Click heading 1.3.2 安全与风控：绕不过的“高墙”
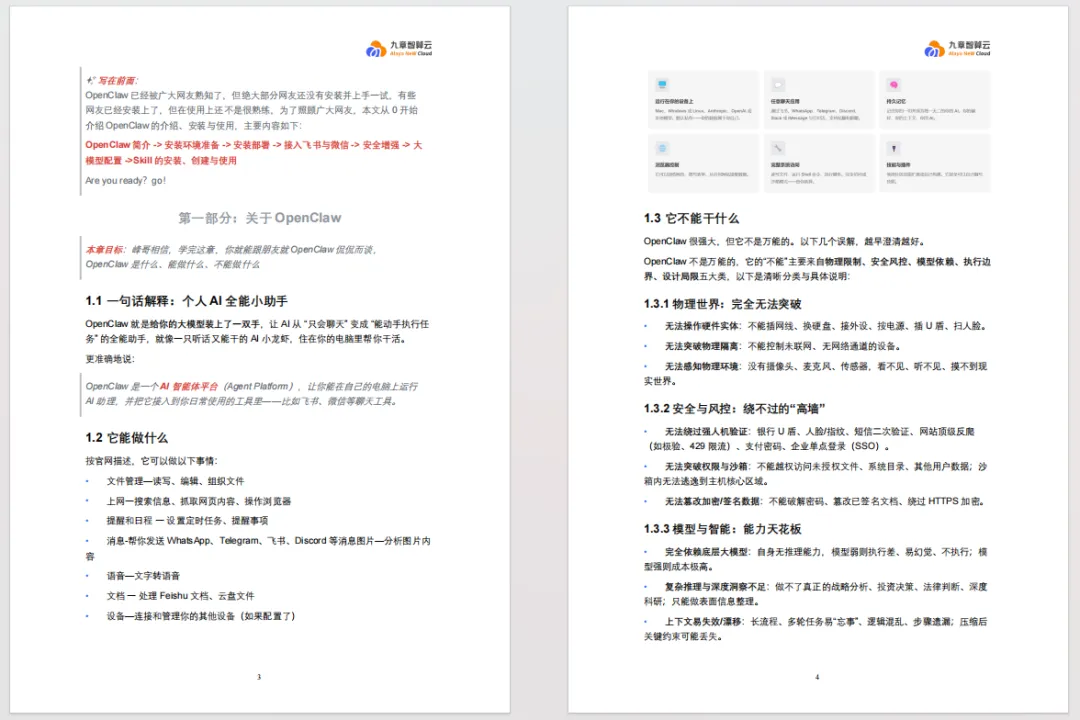Image resolution: width=1080 pixels, height=720 pixels. click(735, 409)
